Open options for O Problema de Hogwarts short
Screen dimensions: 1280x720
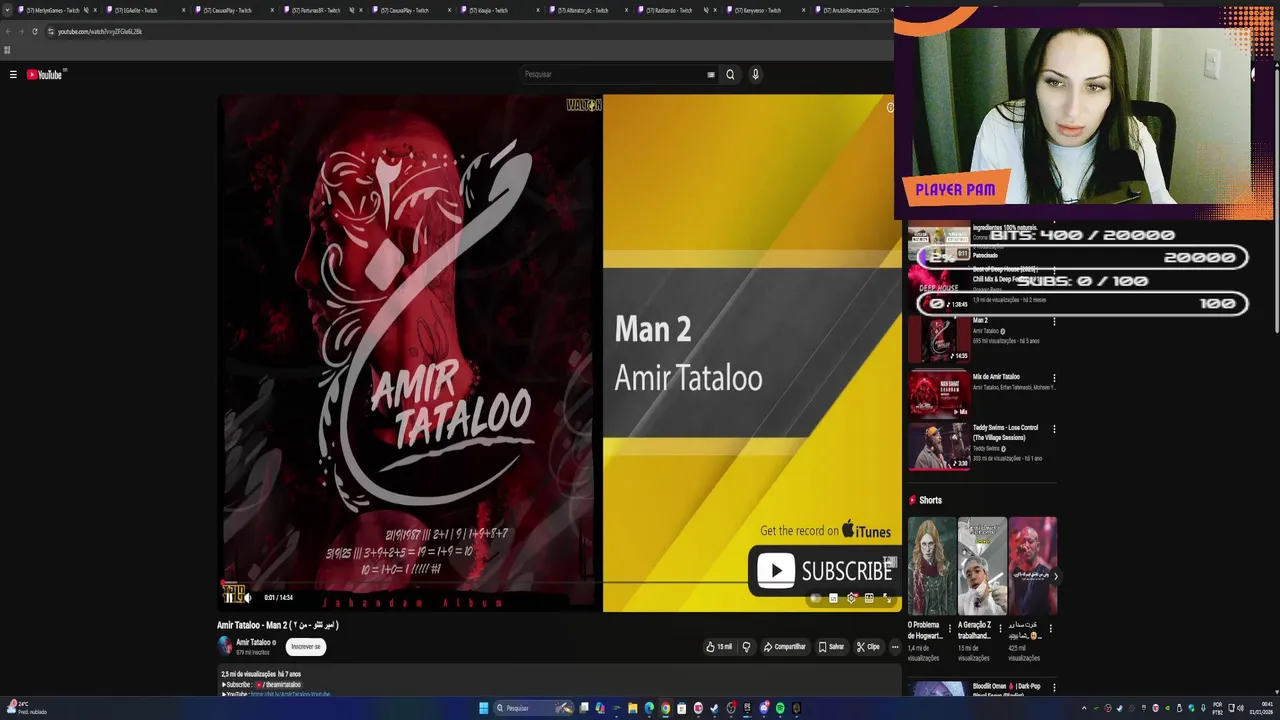tap(950, 629)
